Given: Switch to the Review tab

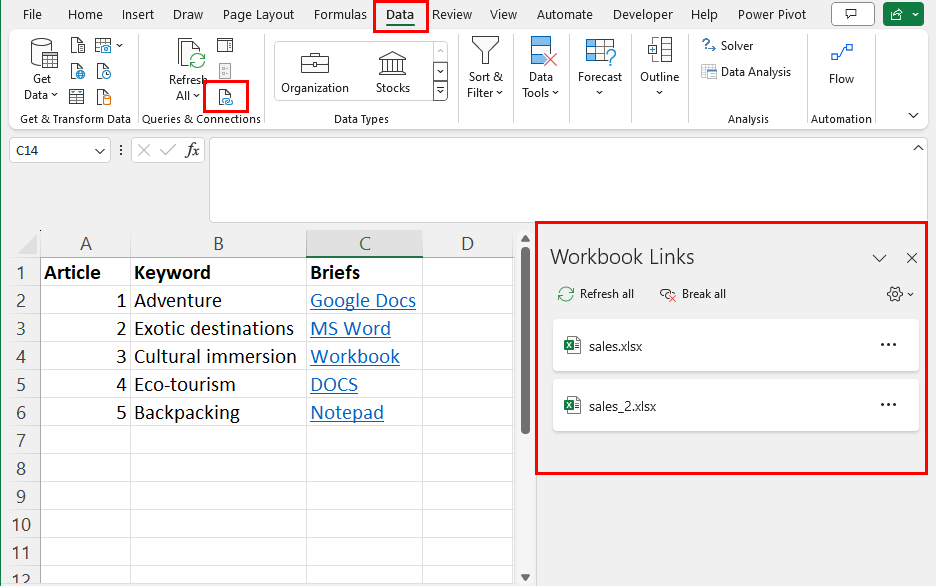Looking at the screenshot, I should [x=452, y=14].
